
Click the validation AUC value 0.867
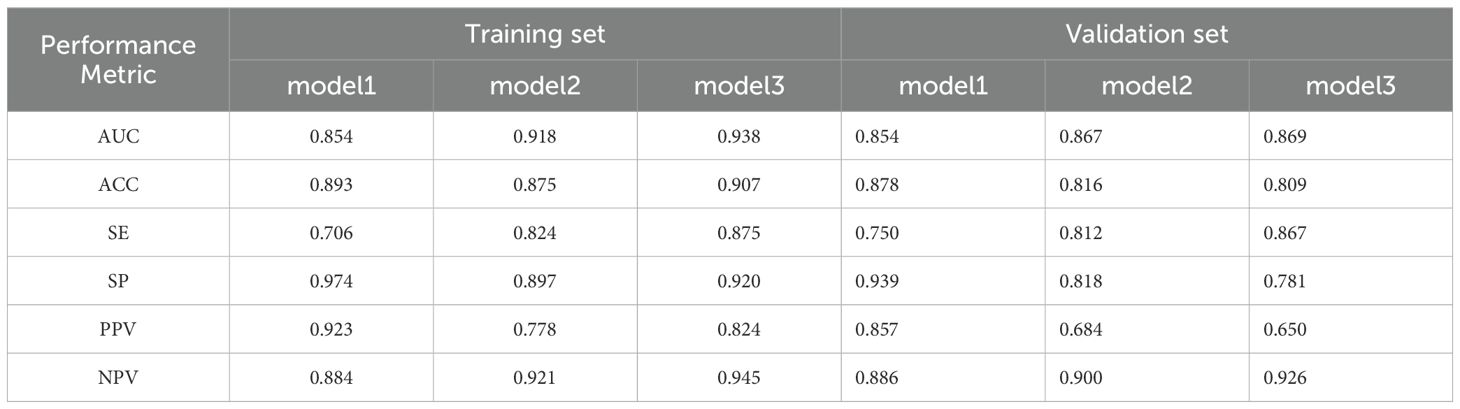[x=1079, y=136]
